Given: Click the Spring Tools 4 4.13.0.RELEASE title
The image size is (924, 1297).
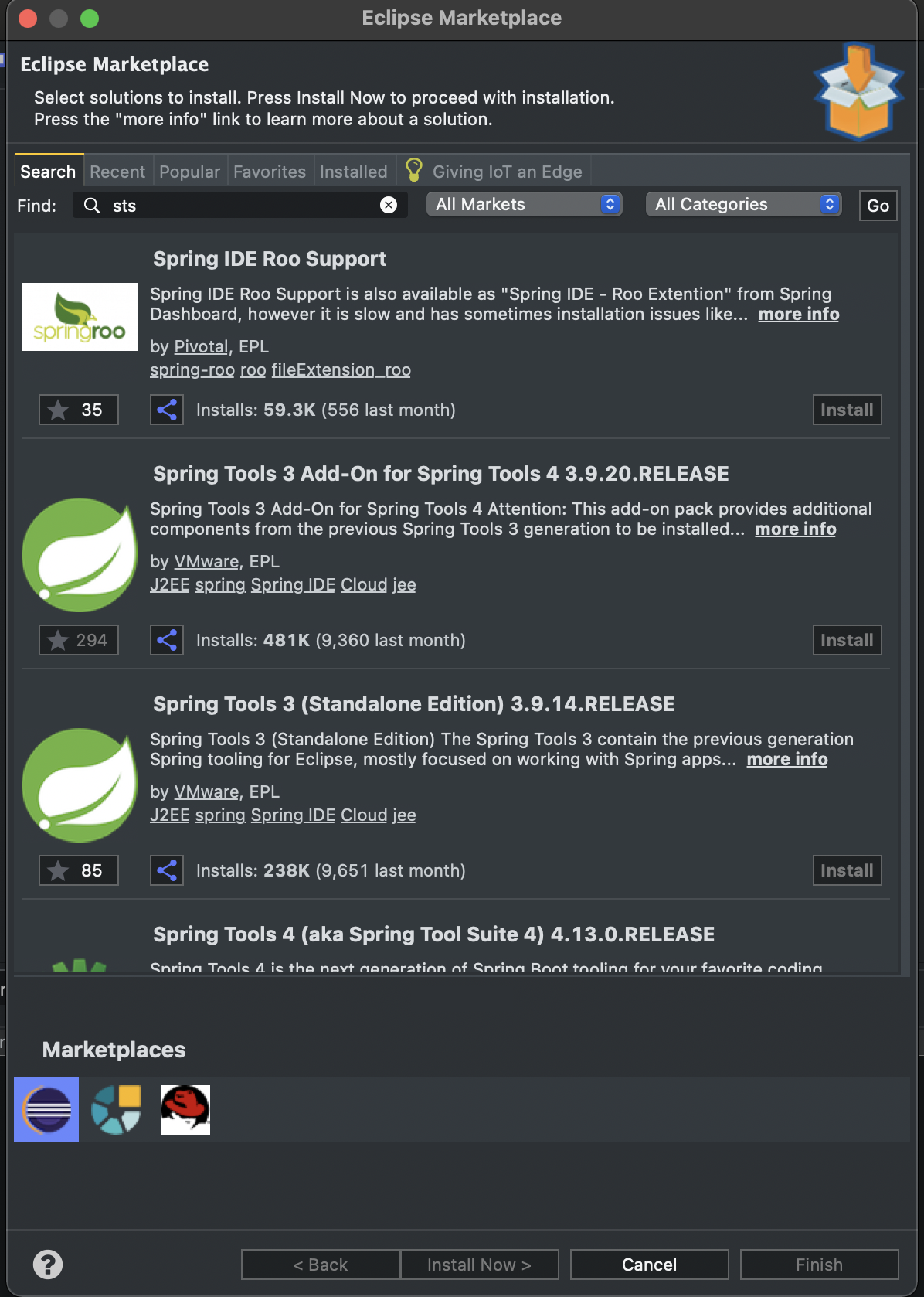Looking at the screenshot, I should (x=433, y=934).
